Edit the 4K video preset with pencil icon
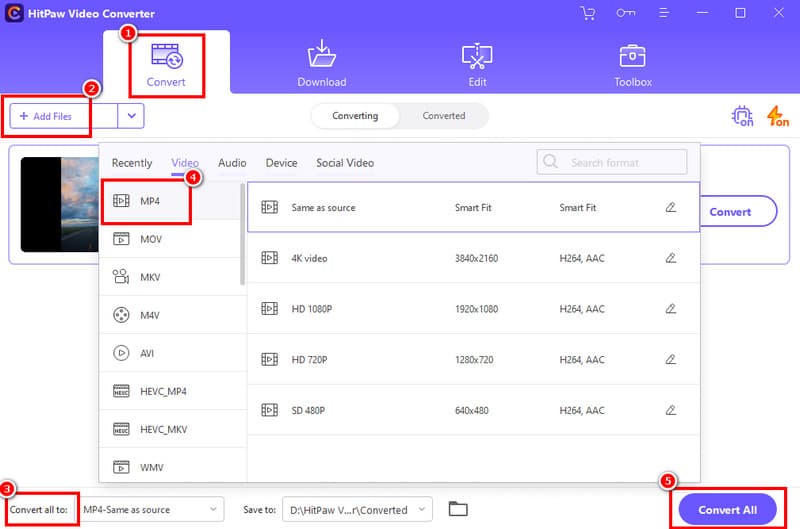Image resolution: width=800 pixels, height=529 pixels. (671, 258)
